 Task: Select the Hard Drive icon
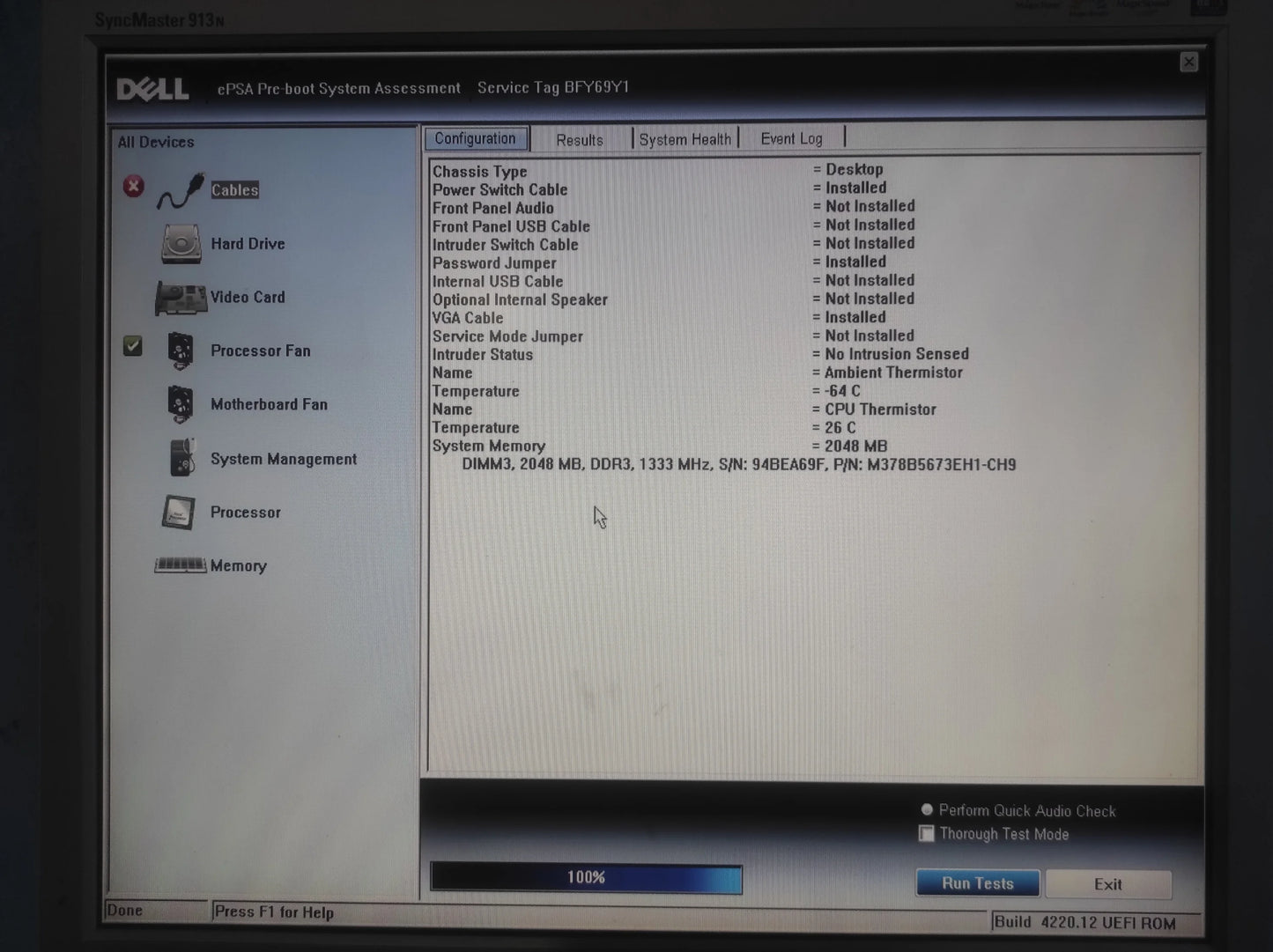click(181, 244)
